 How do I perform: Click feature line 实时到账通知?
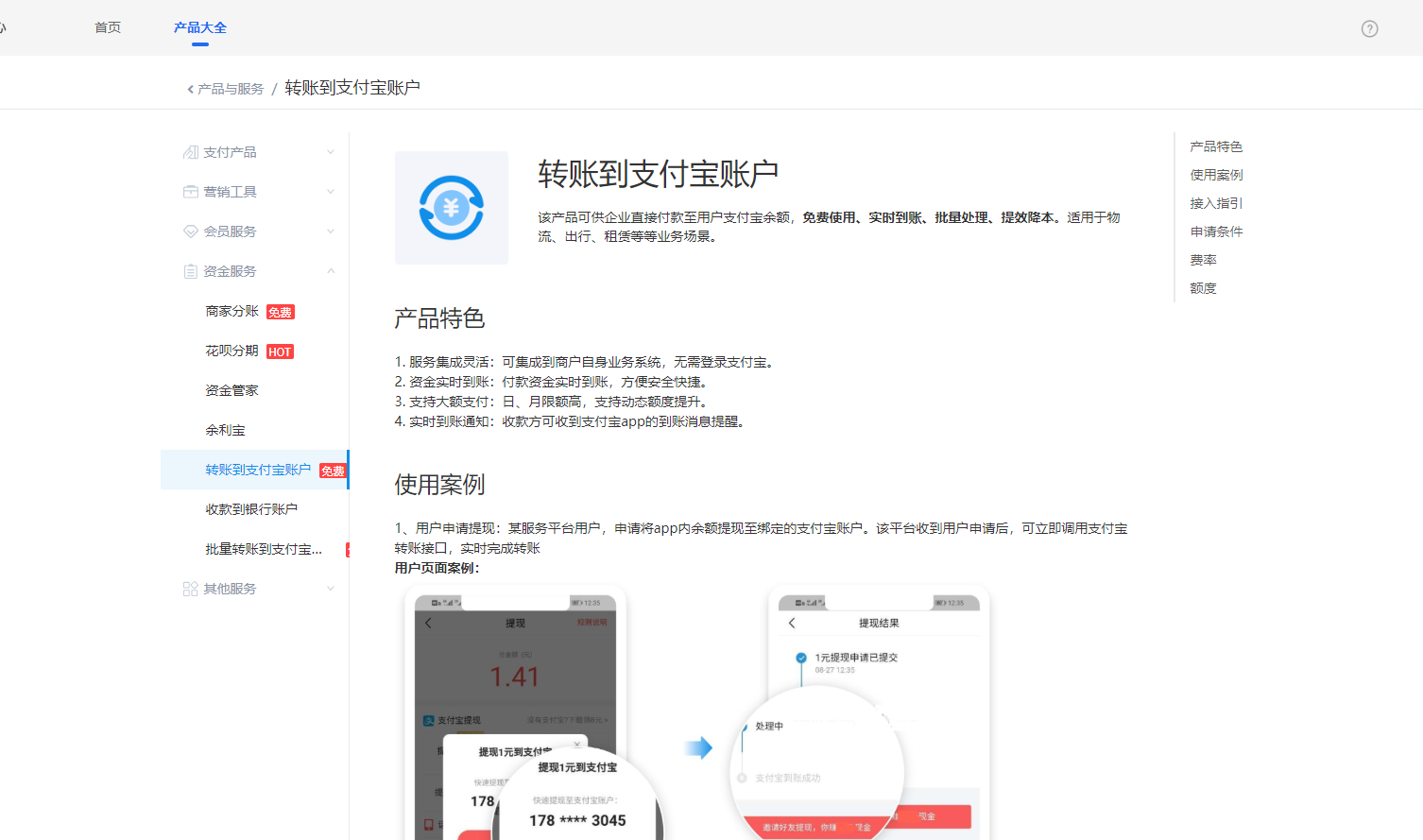point(573,421)
